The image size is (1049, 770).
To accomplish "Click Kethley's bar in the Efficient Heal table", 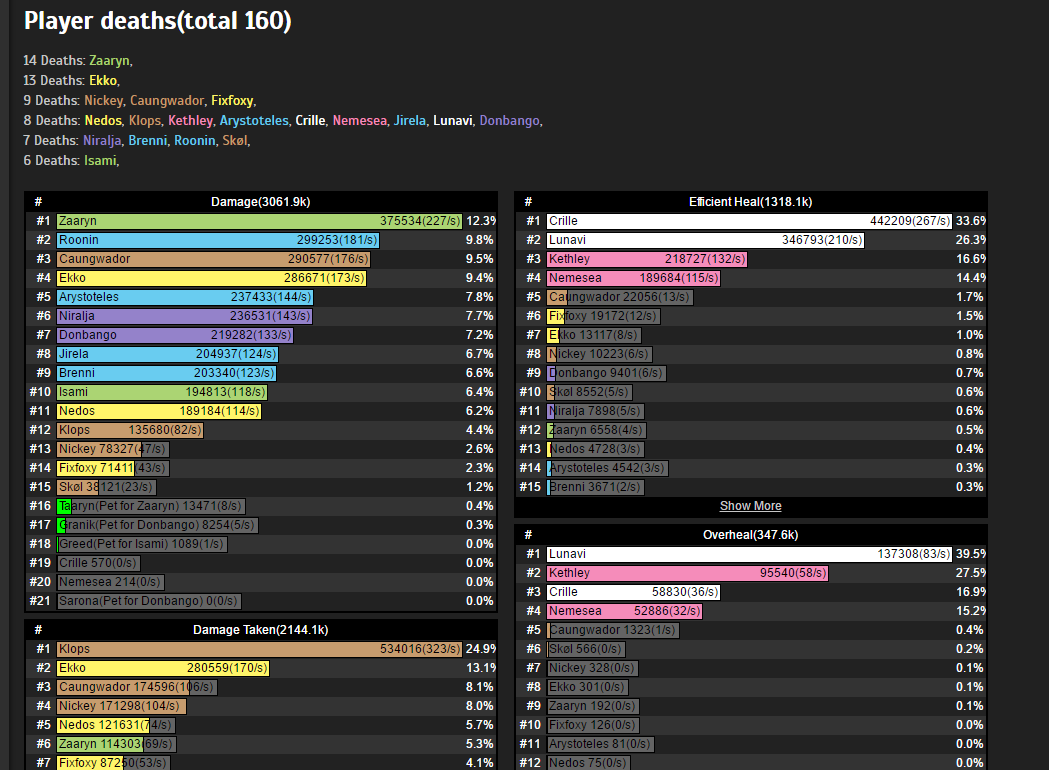I will tap(648, 259).
